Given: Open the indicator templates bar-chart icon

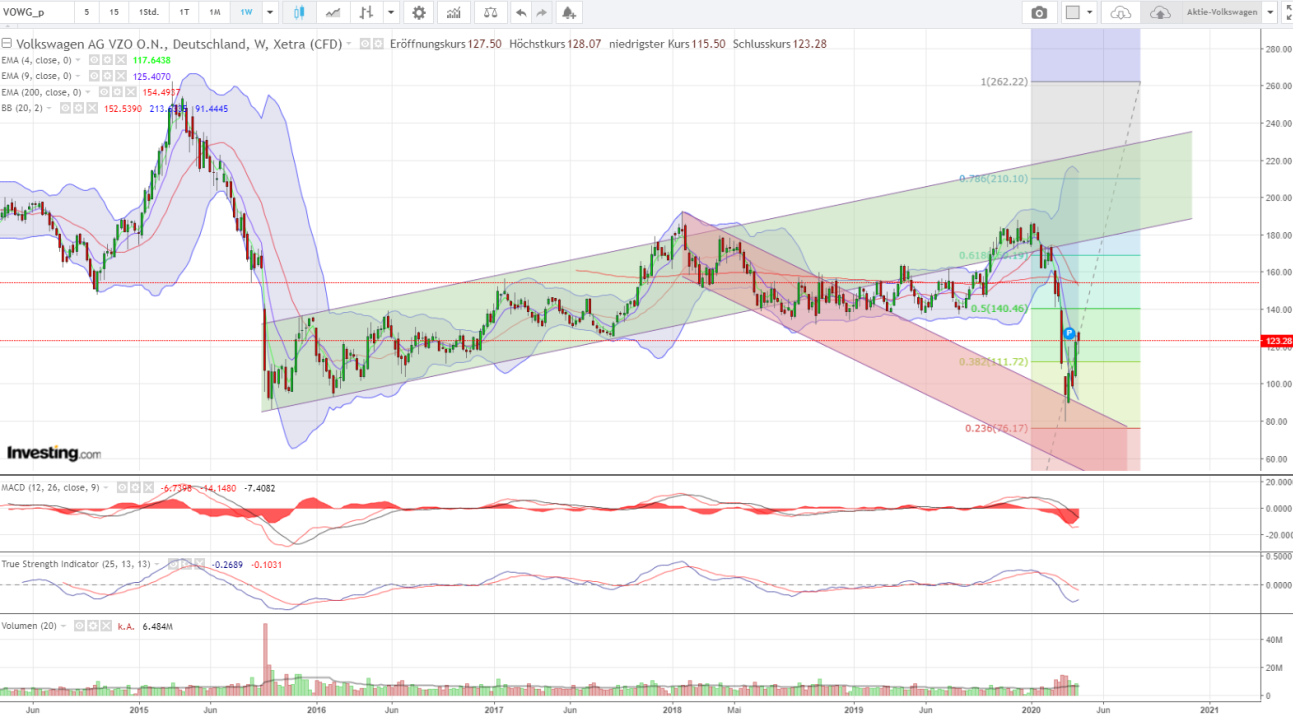Looking at the screenshot, I should (454, 13).
